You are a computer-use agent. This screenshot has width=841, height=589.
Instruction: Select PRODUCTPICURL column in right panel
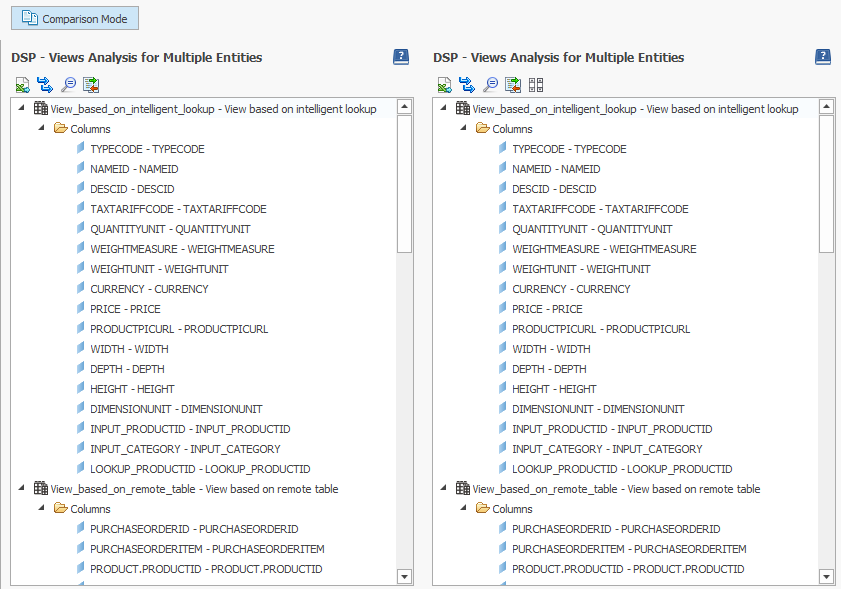pos(600,329)
